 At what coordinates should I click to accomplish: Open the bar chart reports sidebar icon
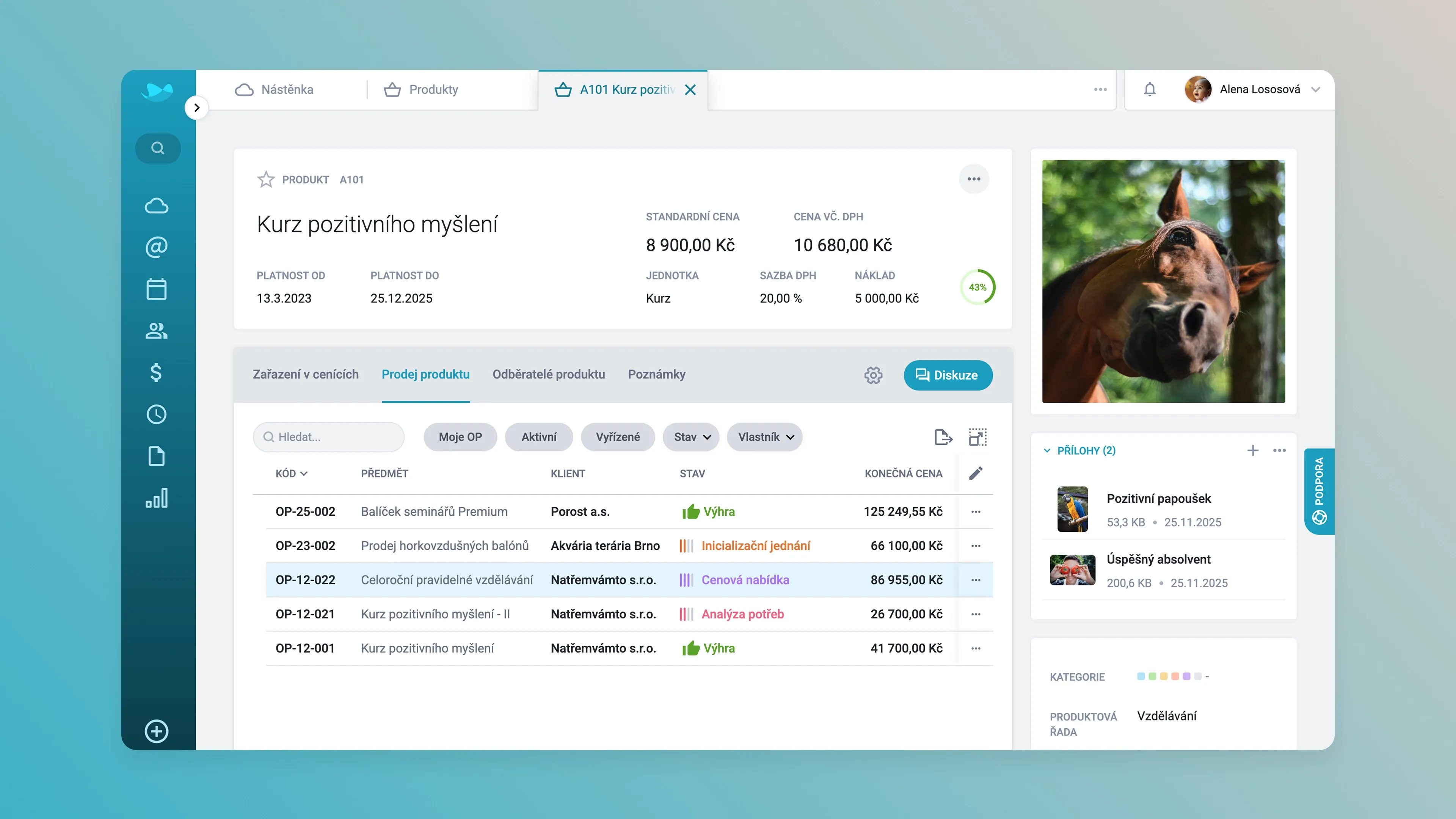click(x=157, y=498)
